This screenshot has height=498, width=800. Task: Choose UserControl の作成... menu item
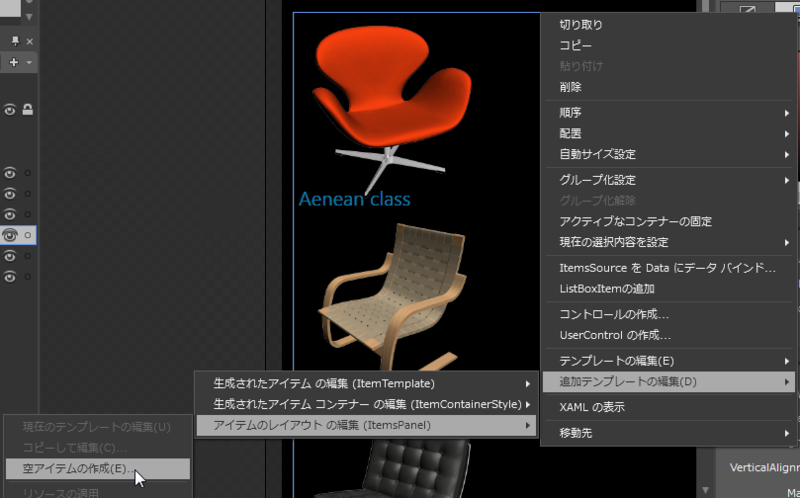[x=669, y=335]
